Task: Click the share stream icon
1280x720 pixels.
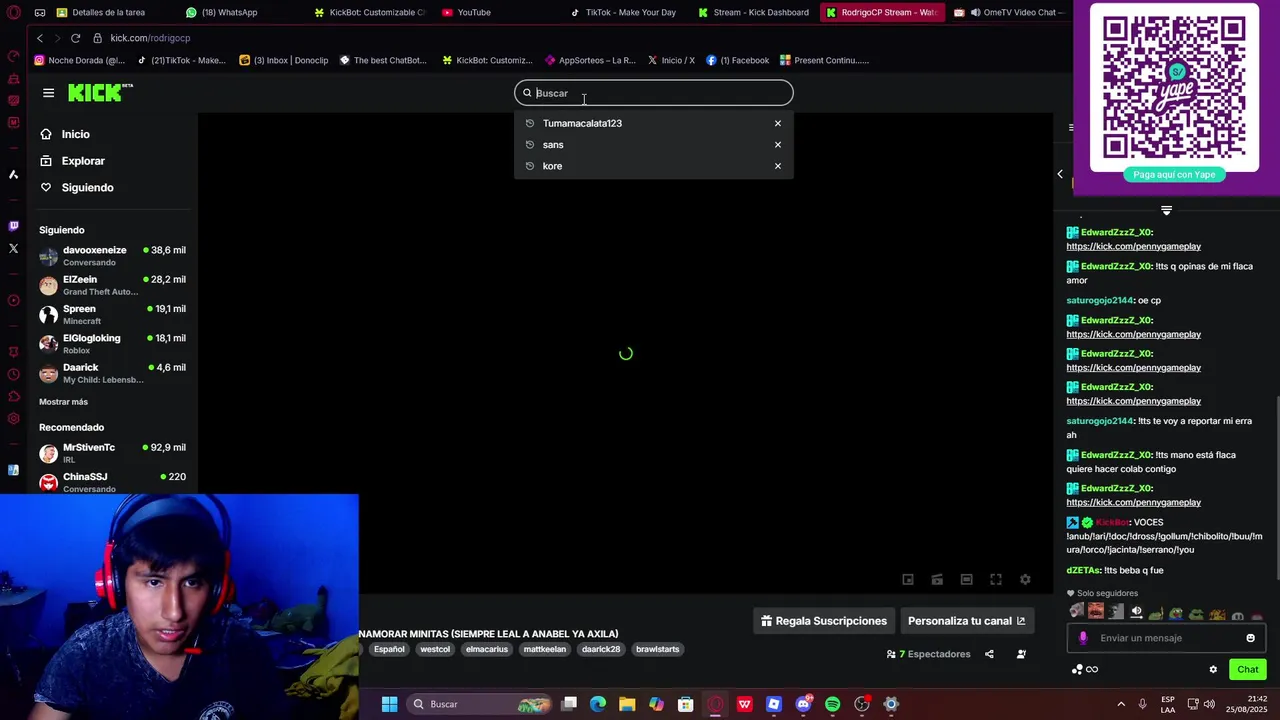Action: coord(989,654)
